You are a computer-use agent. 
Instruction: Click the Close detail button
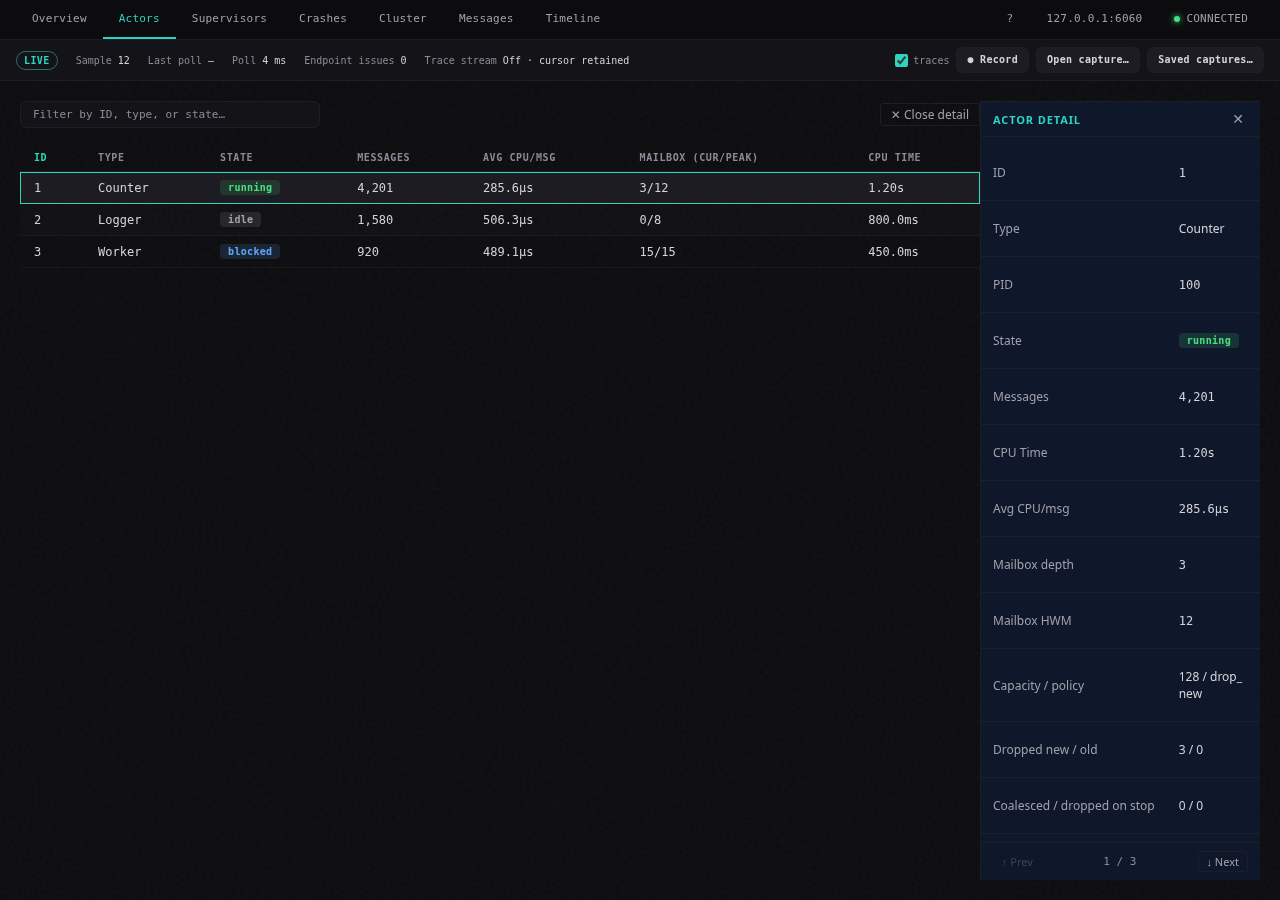930,115
